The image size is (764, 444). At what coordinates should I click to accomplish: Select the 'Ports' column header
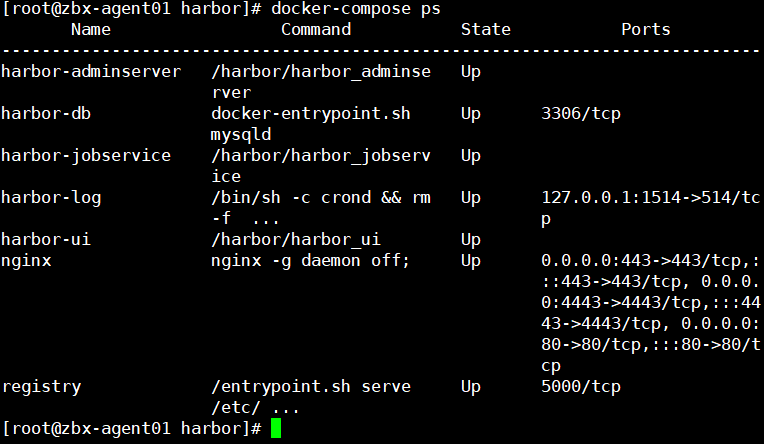[646, 30]
